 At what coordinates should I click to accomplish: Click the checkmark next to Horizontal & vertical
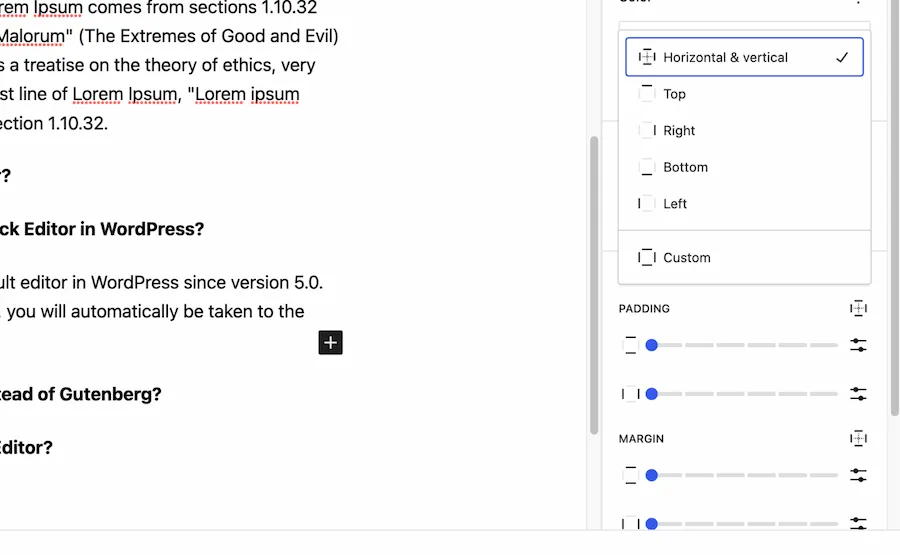tap(842, 57)
